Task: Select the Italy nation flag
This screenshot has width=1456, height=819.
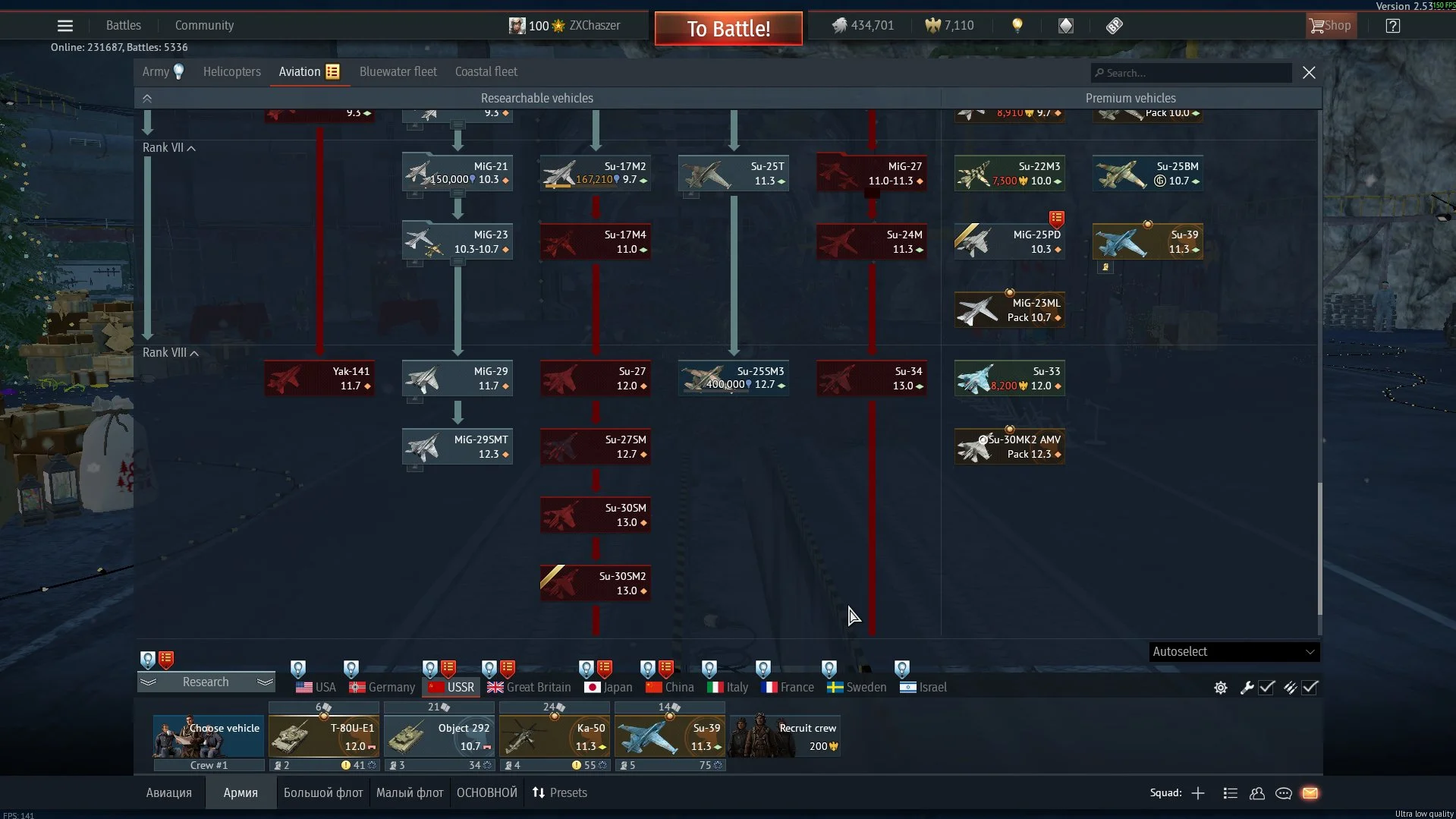Action: pos(728,688)
